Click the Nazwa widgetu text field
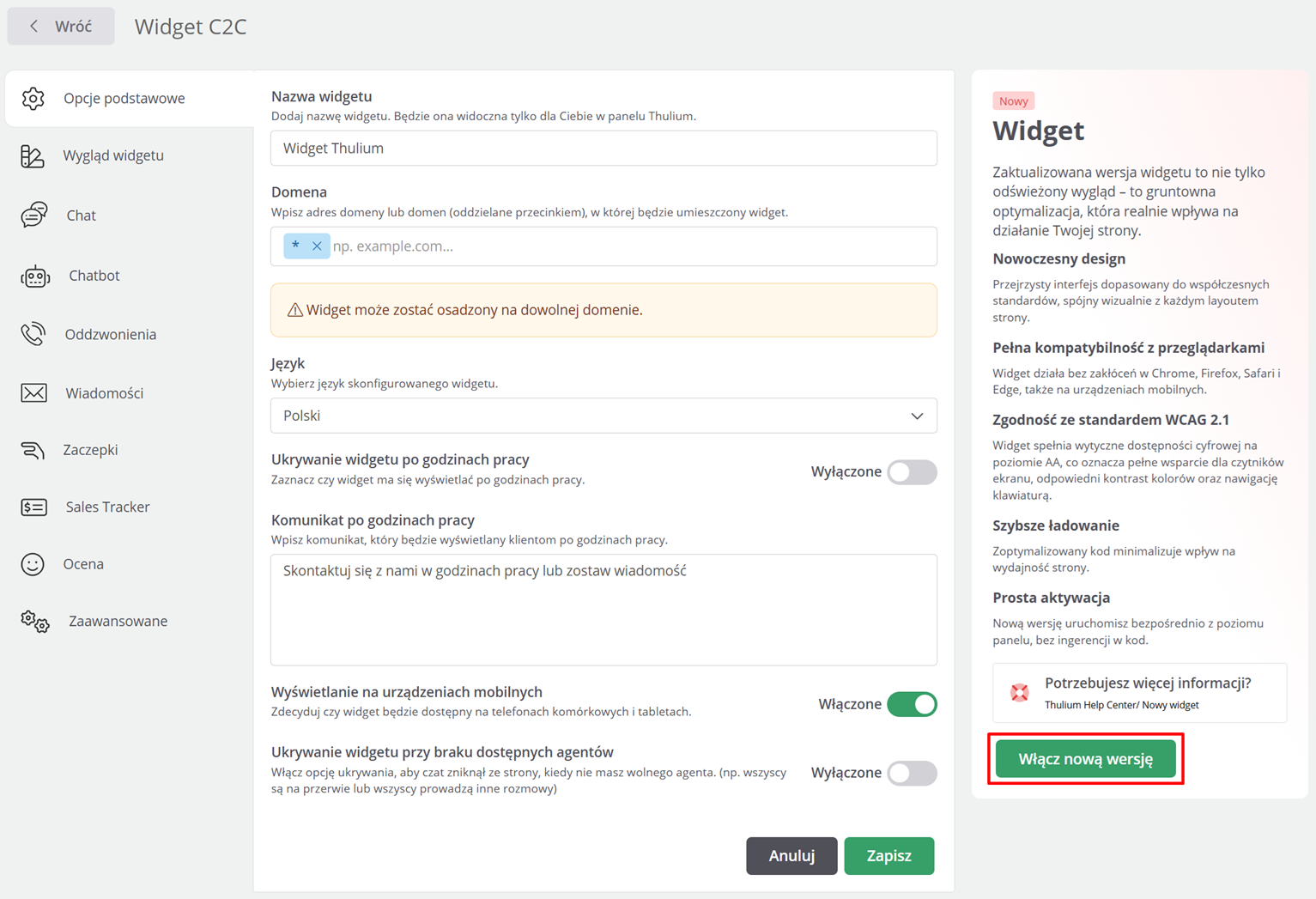Image resolution: width=1316 pixels, height=899 pixels. pyautogui.click(x=603, y=149)
